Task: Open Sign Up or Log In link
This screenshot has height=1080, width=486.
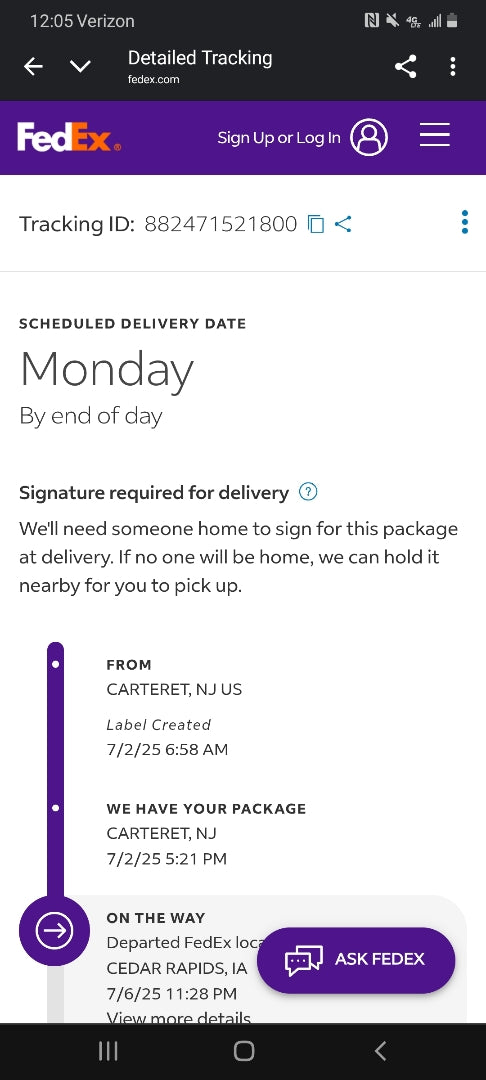Action: (279, 138)
